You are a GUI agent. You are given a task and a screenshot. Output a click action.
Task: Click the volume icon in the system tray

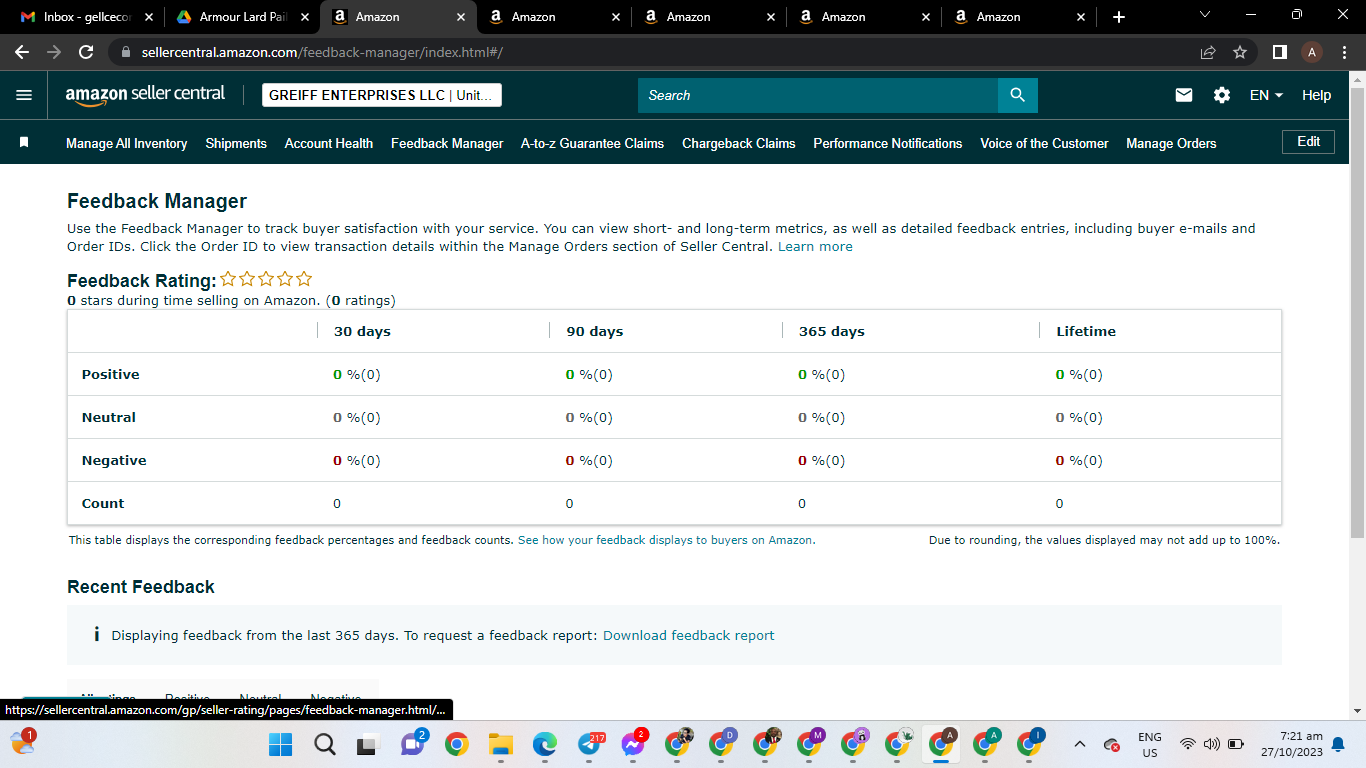(1212, 744)
